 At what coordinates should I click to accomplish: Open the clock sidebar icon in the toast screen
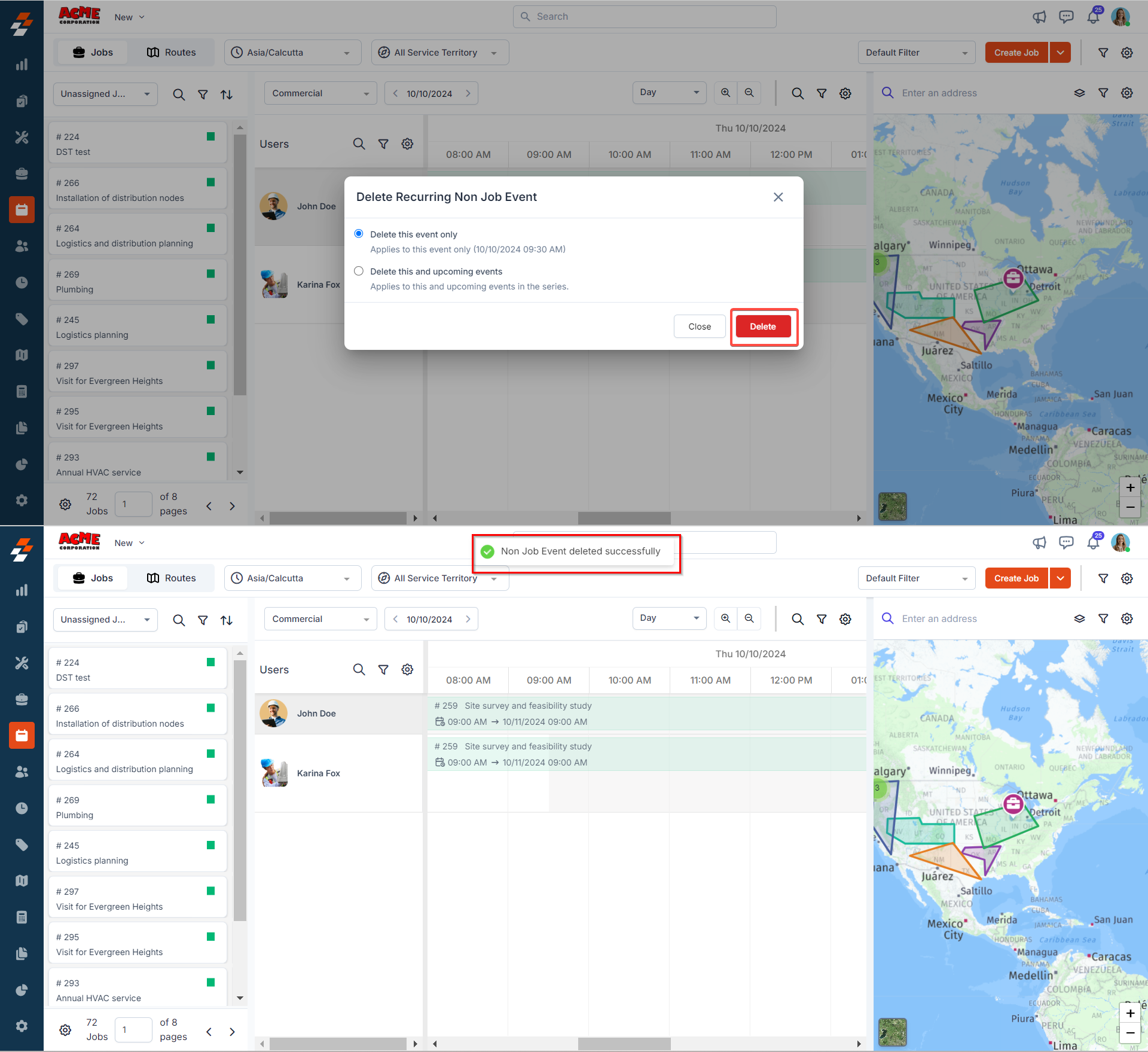(x=22, y=808)
